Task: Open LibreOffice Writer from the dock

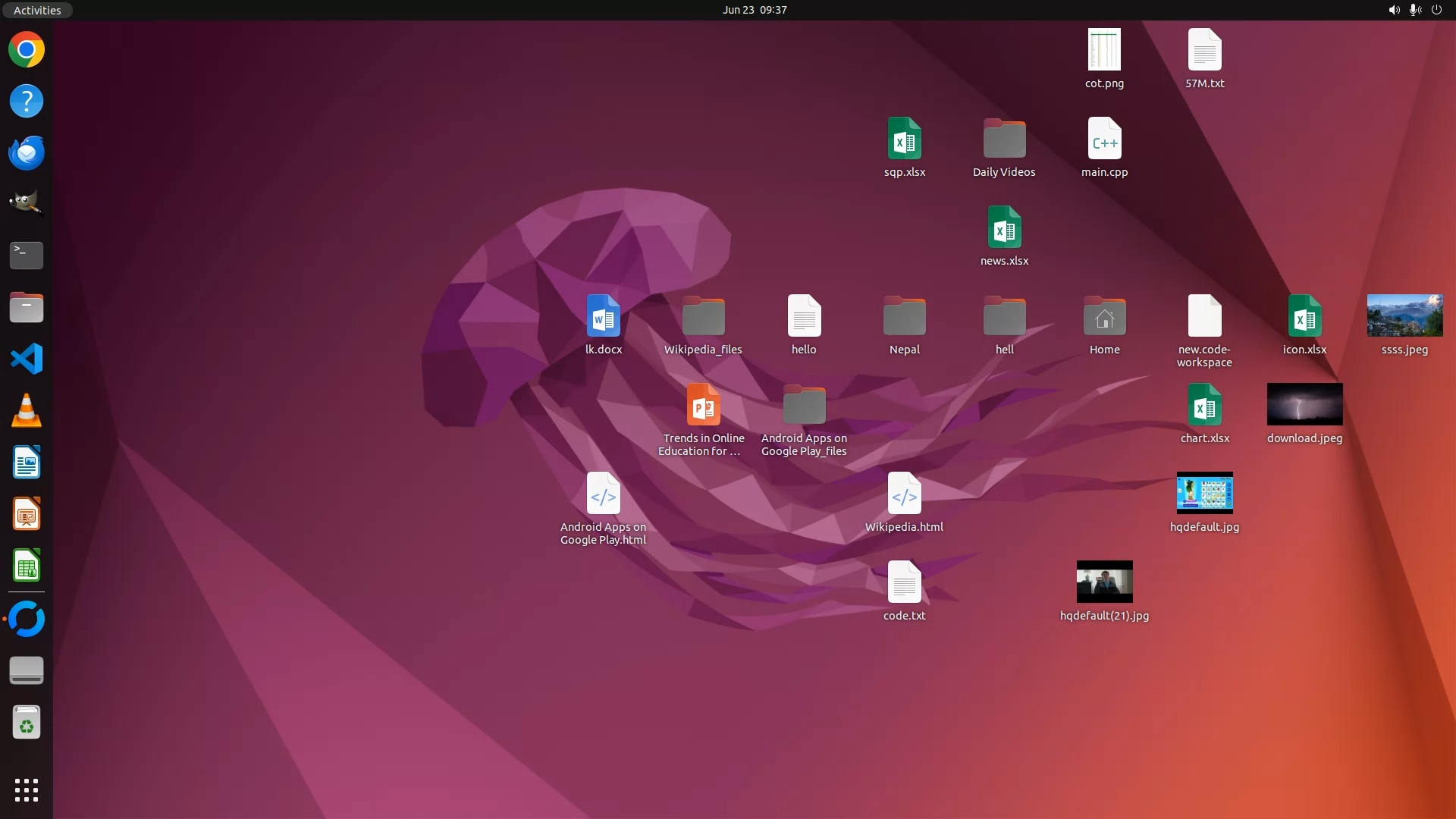Action: (x=27, y=462)
